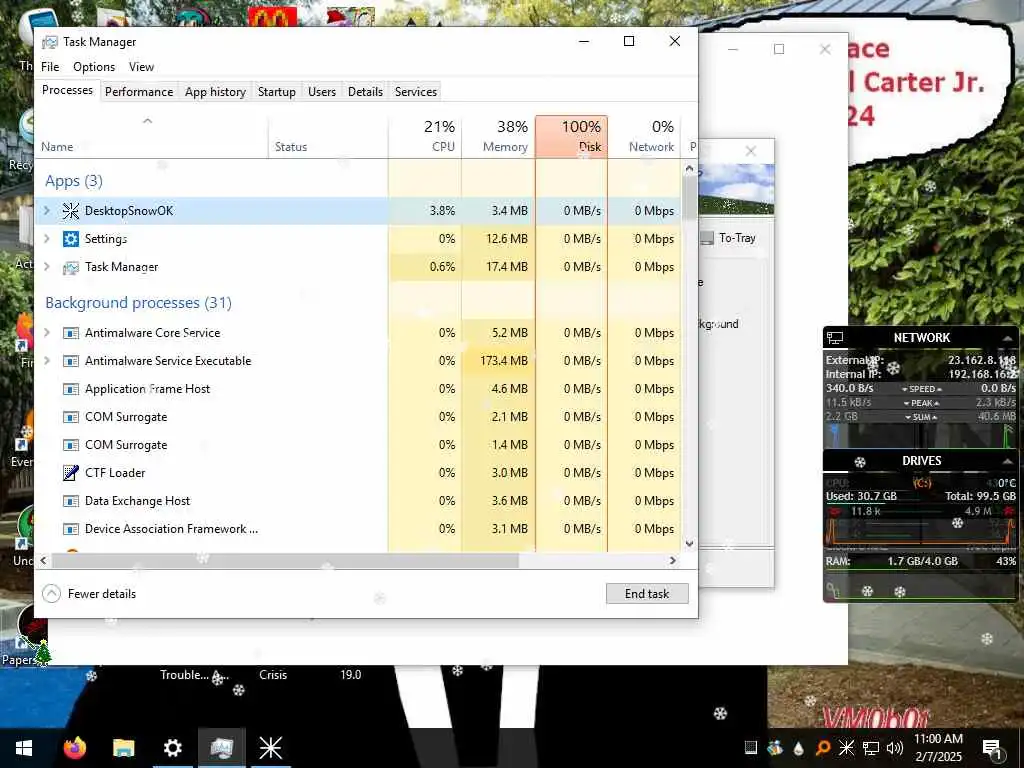Image resolution: width=1024 pixels, height=768 pixels.
Task: Click vertical scrollbar up arrow in process list
Action: click(689, 168)
